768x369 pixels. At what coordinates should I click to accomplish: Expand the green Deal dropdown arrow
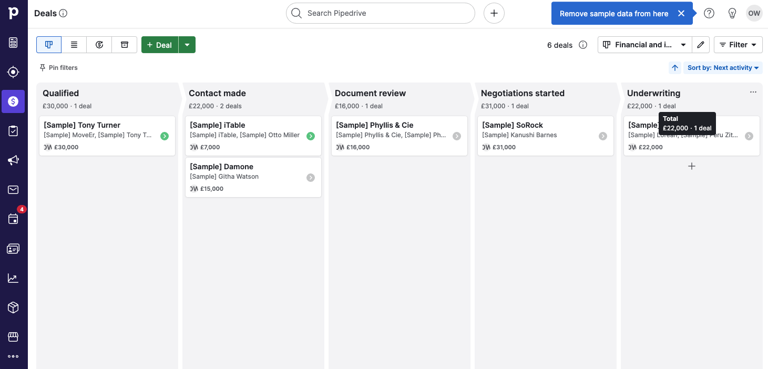[187, 45]
